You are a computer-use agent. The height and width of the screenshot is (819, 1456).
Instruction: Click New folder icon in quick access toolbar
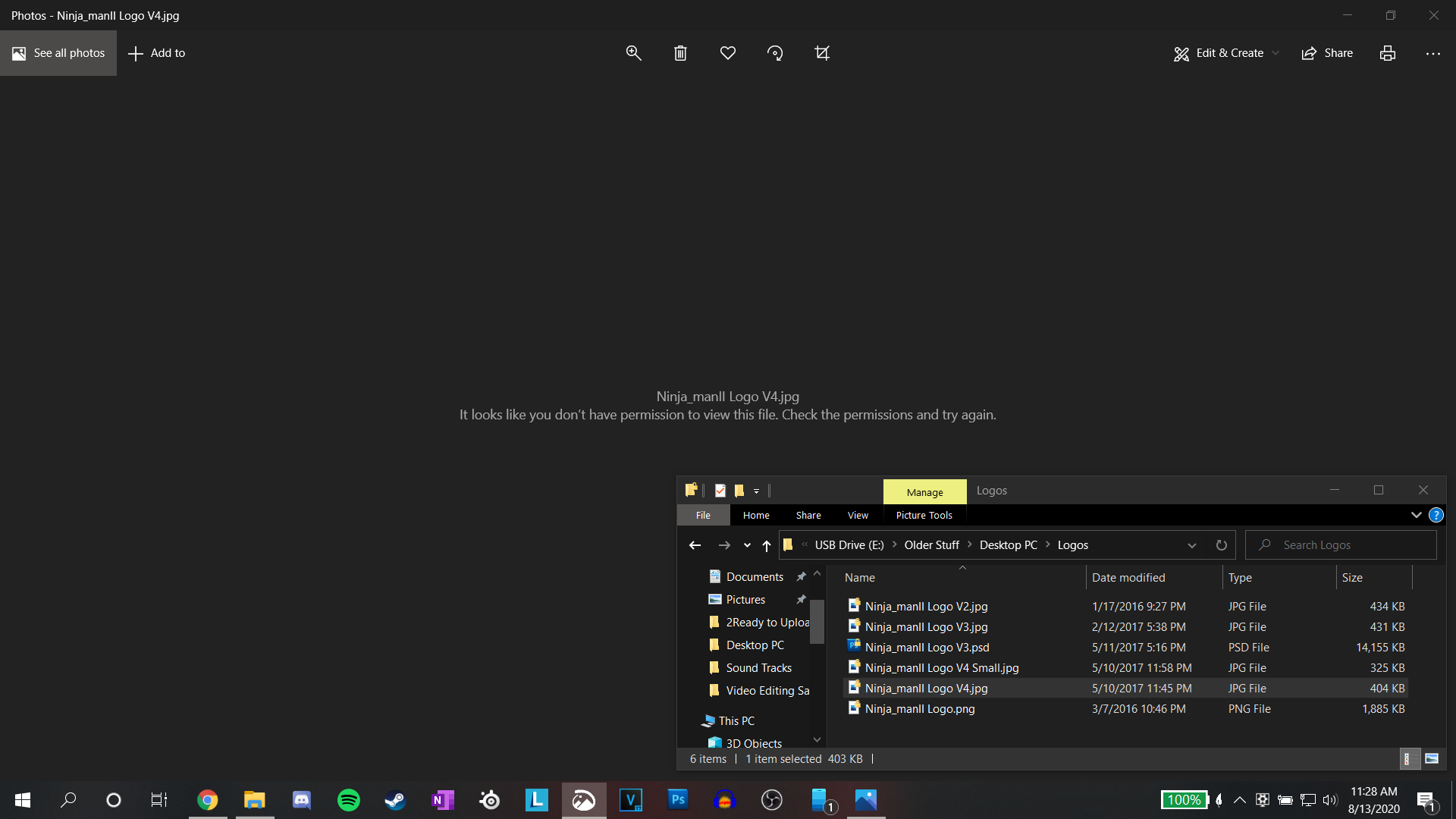739,491
